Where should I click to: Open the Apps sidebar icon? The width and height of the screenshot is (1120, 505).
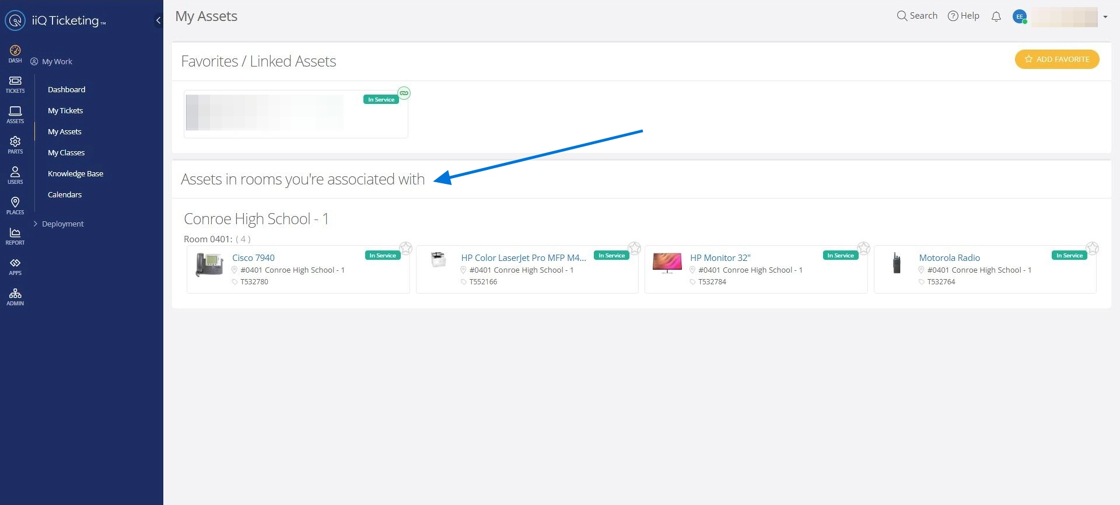(15, 266)
